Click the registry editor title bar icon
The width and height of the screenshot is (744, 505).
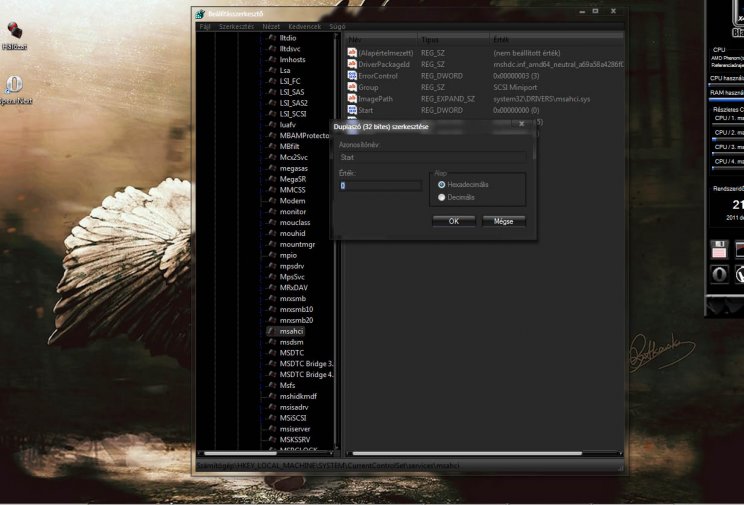click(201, 14)
